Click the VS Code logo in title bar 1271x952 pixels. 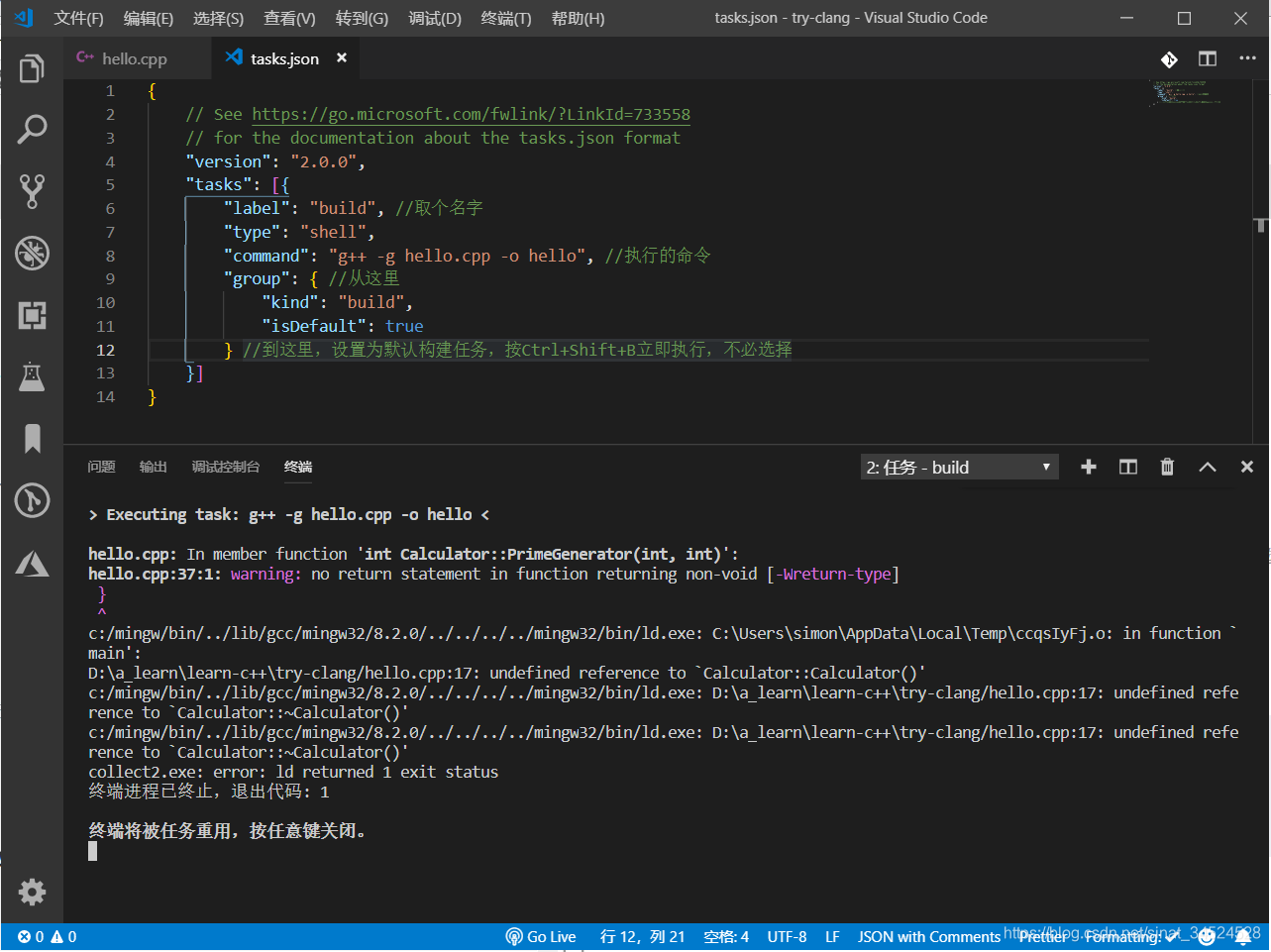pos(25,18)
